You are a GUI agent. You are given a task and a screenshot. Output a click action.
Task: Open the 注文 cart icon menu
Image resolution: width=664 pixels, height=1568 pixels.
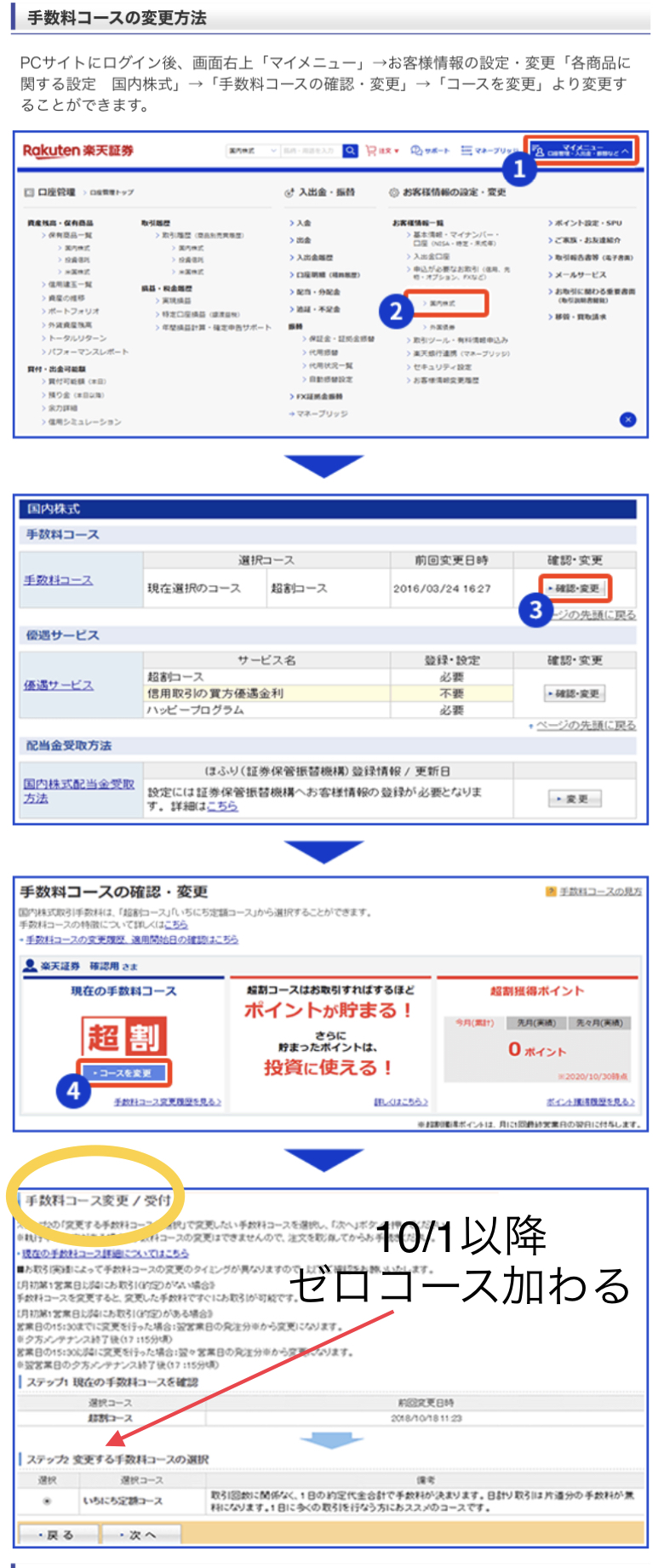(382, 151)
